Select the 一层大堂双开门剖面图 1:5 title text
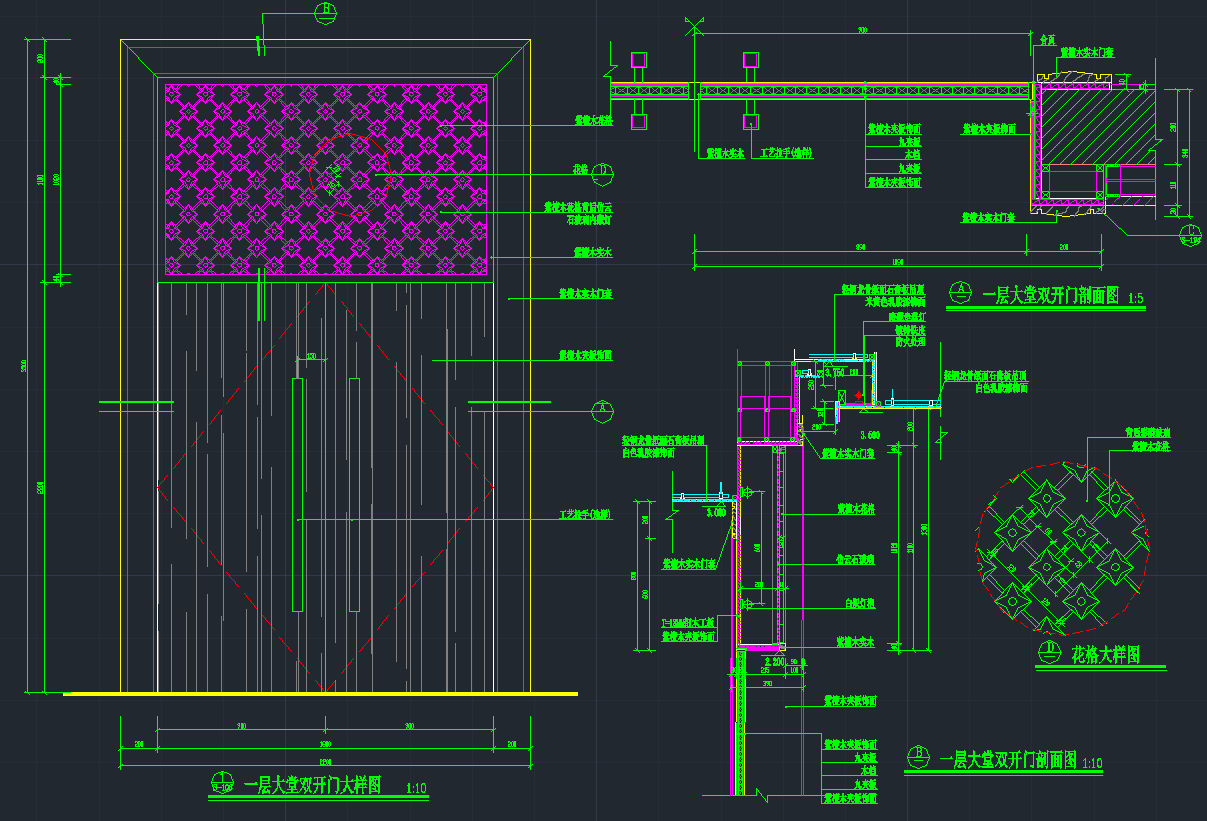 click(1050, 295)
